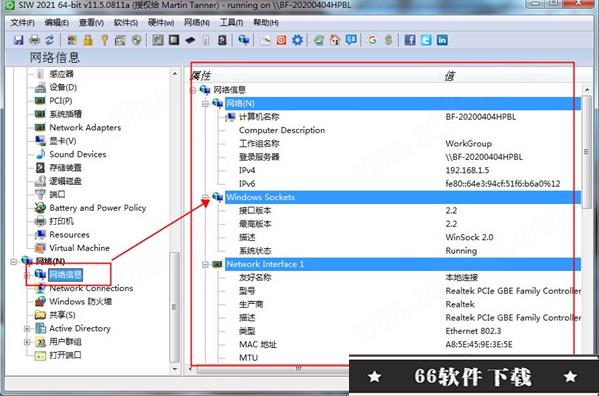Collapse the Network Interface 1 section
Viewport: 599px width, 396px height.
(206, 264)
